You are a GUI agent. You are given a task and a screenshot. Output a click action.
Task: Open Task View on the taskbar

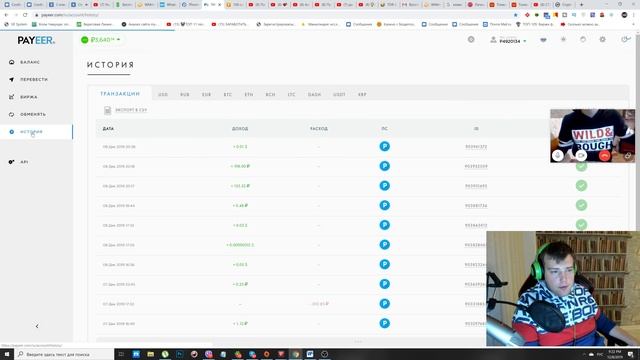pyautogui.click(x=121, y=354)
